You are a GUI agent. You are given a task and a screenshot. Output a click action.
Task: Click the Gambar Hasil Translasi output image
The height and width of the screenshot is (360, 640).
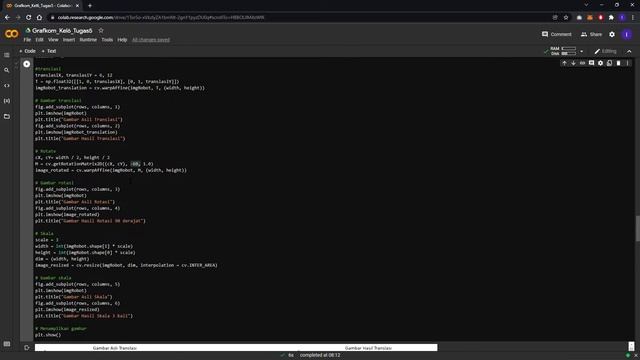(368, 348)
